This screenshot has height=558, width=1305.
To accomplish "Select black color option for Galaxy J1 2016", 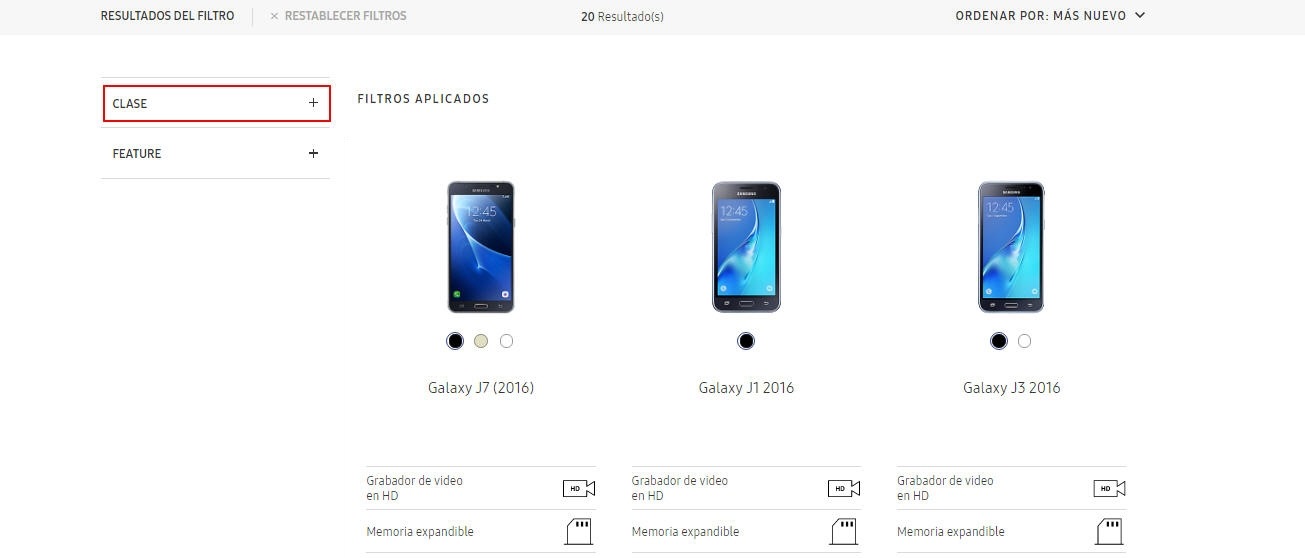I will (746, 341).
